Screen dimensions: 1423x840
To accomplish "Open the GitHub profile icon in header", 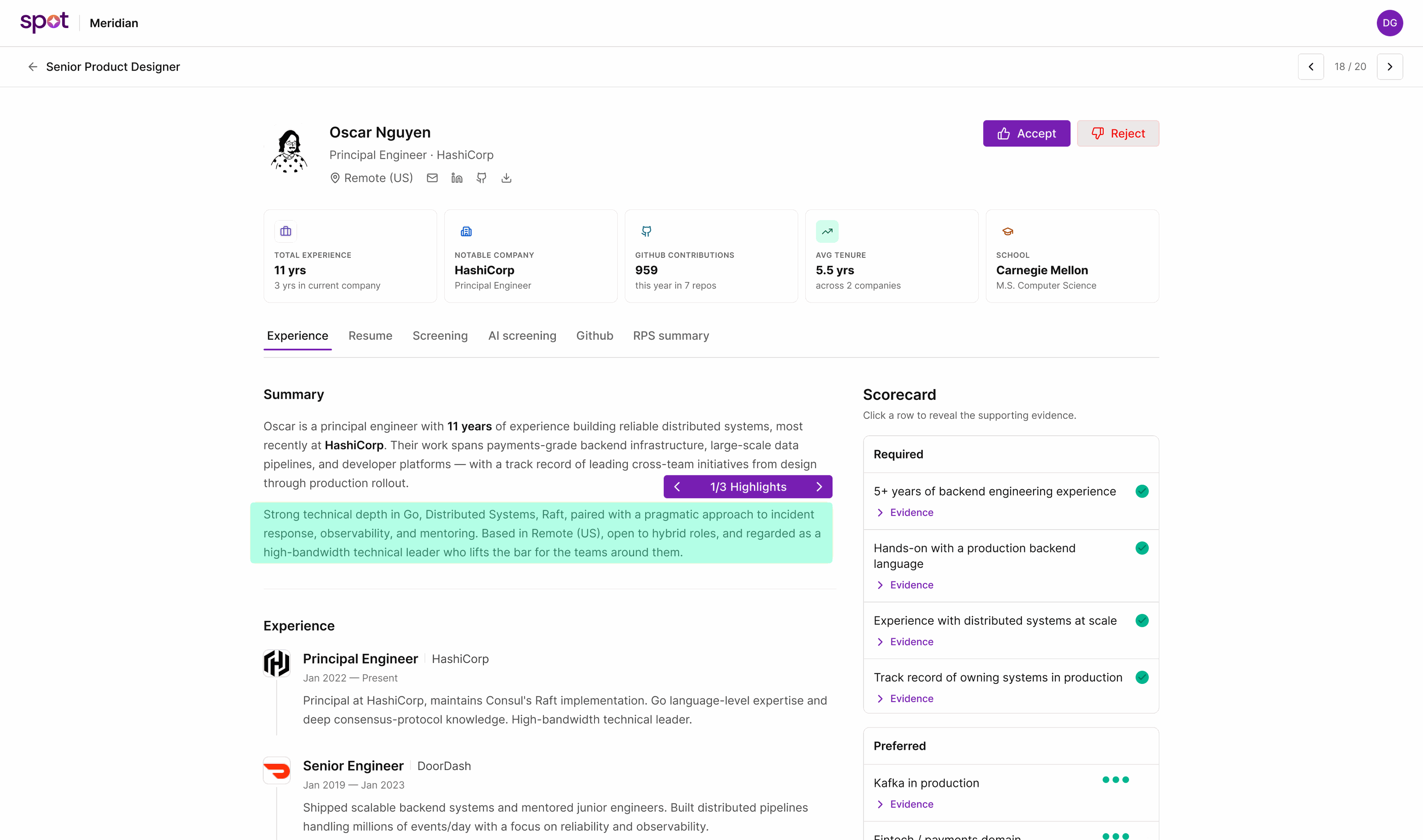I will [482, 178].
